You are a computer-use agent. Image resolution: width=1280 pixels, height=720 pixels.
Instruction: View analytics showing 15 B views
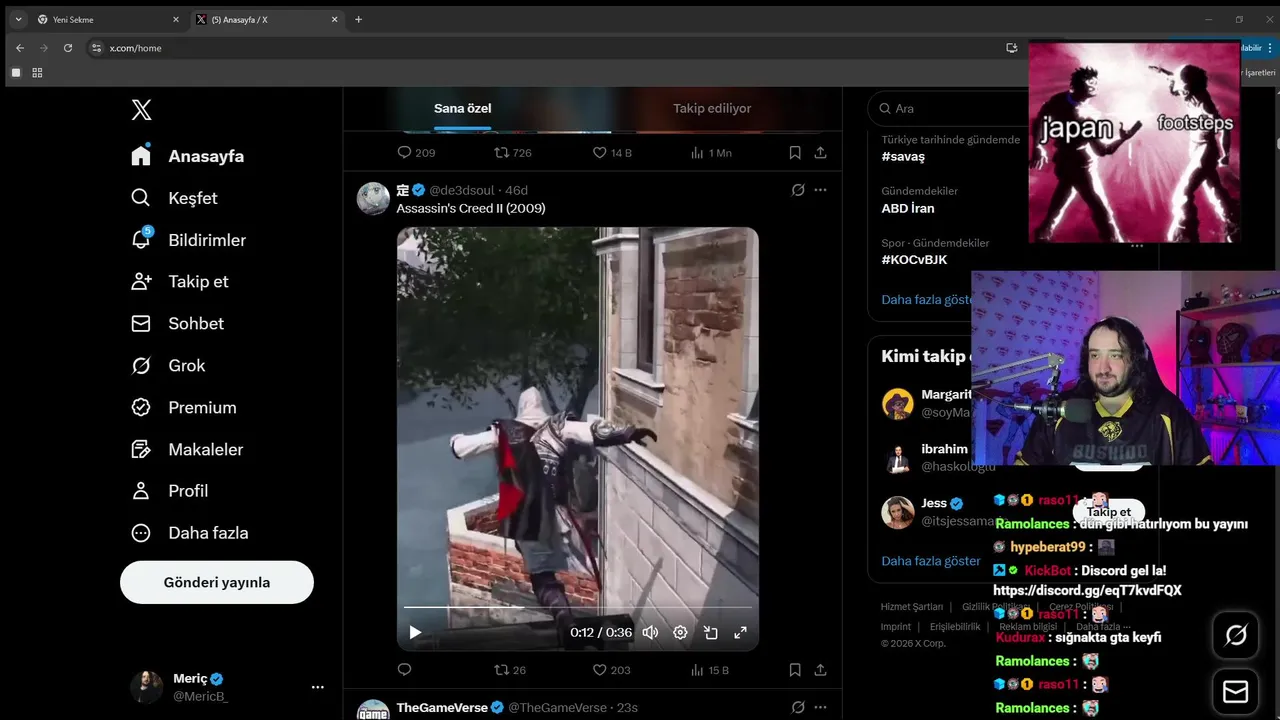710,670
